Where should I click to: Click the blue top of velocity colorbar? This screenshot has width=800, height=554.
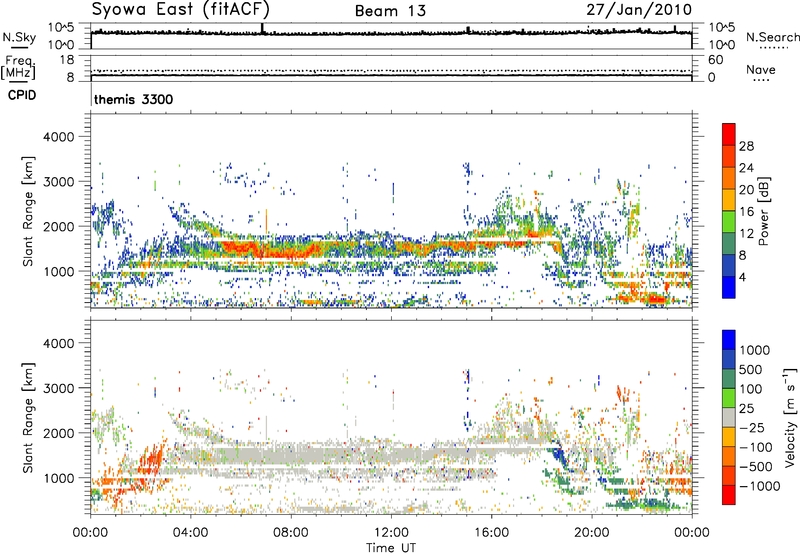(x=729, y=340)
